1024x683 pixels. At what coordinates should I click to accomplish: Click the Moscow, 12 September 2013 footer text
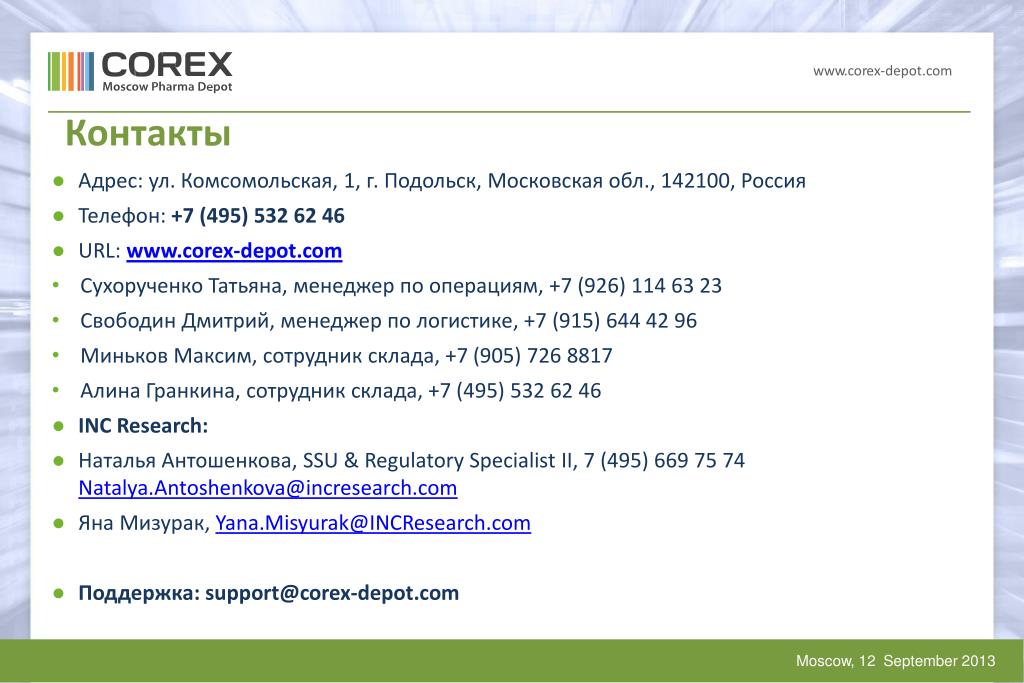pos(895,661)
